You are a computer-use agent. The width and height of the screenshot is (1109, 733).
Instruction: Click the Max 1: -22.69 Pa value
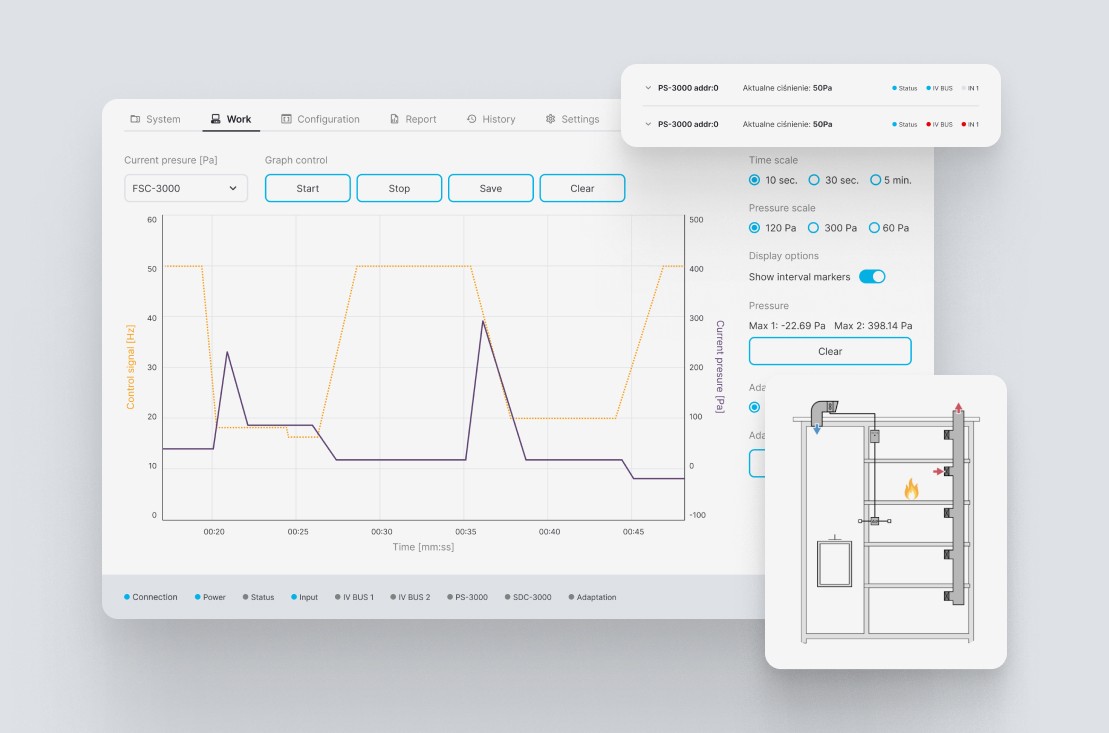[x=787, y=325]
